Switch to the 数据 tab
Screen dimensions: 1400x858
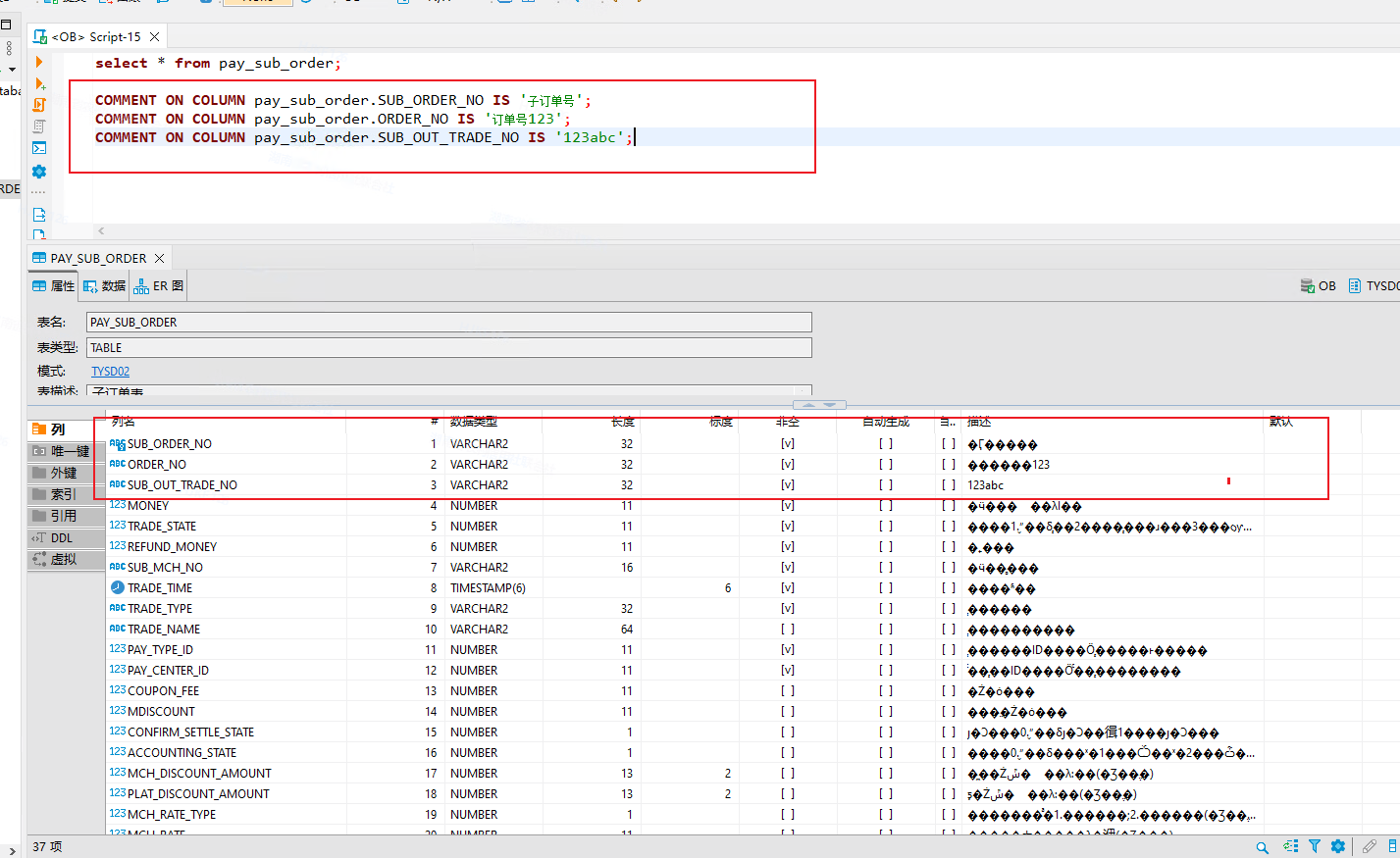(x=104, y=285)
